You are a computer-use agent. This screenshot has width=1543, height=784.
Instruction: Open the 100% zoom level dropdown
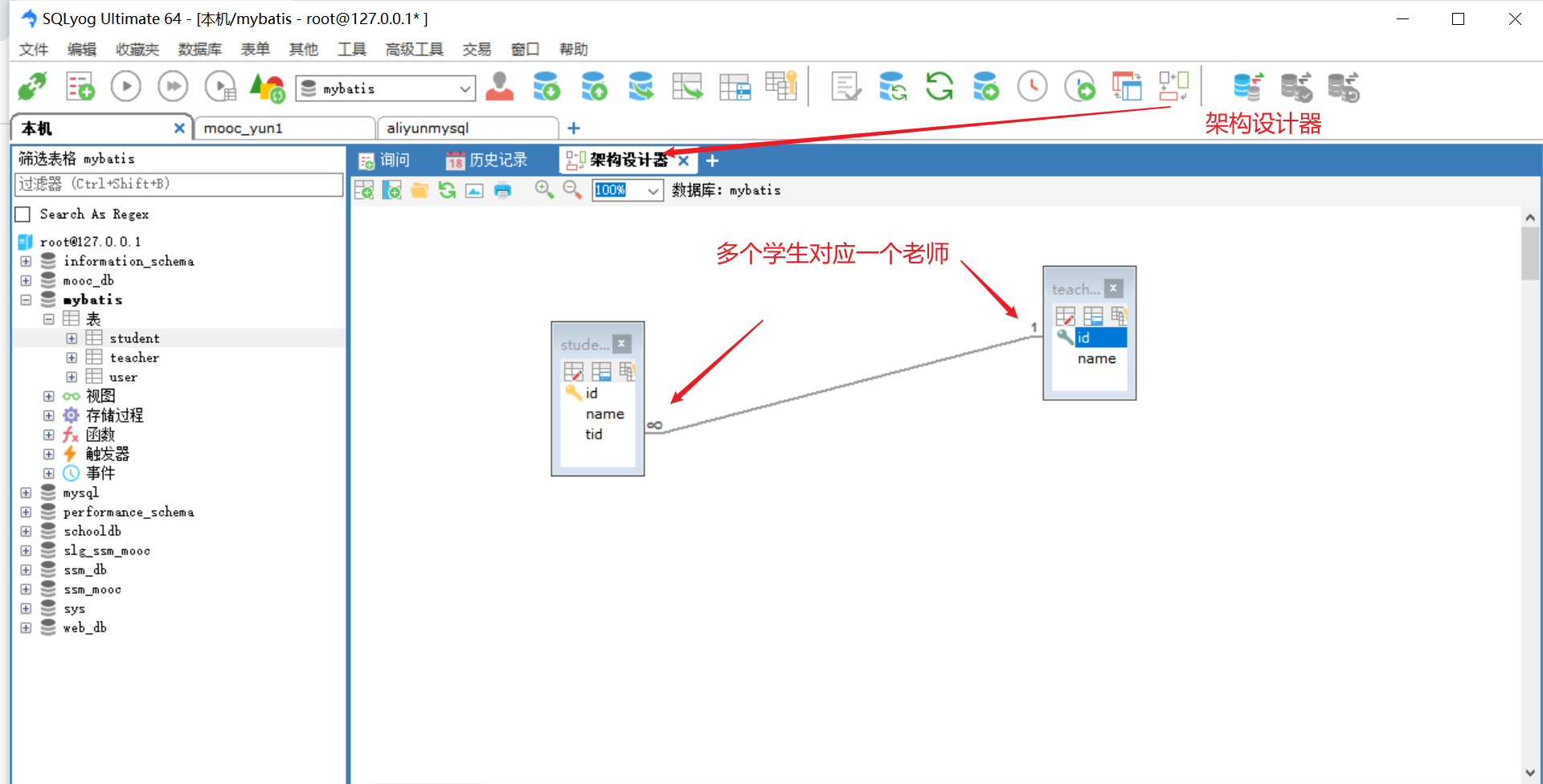click(x=653, y=190)
